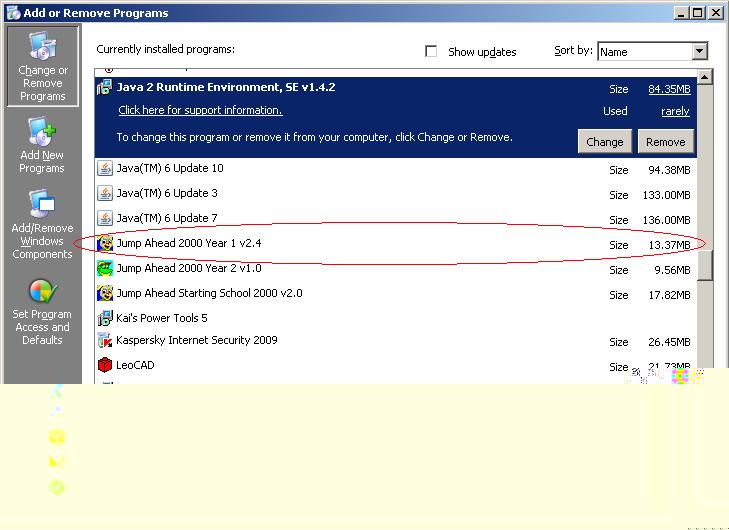Image resolution: width=729 pixels, height=530 pixels.
Task: Click the Jump Ahead 2000 Year 1 icon
Action: point(105,243)
